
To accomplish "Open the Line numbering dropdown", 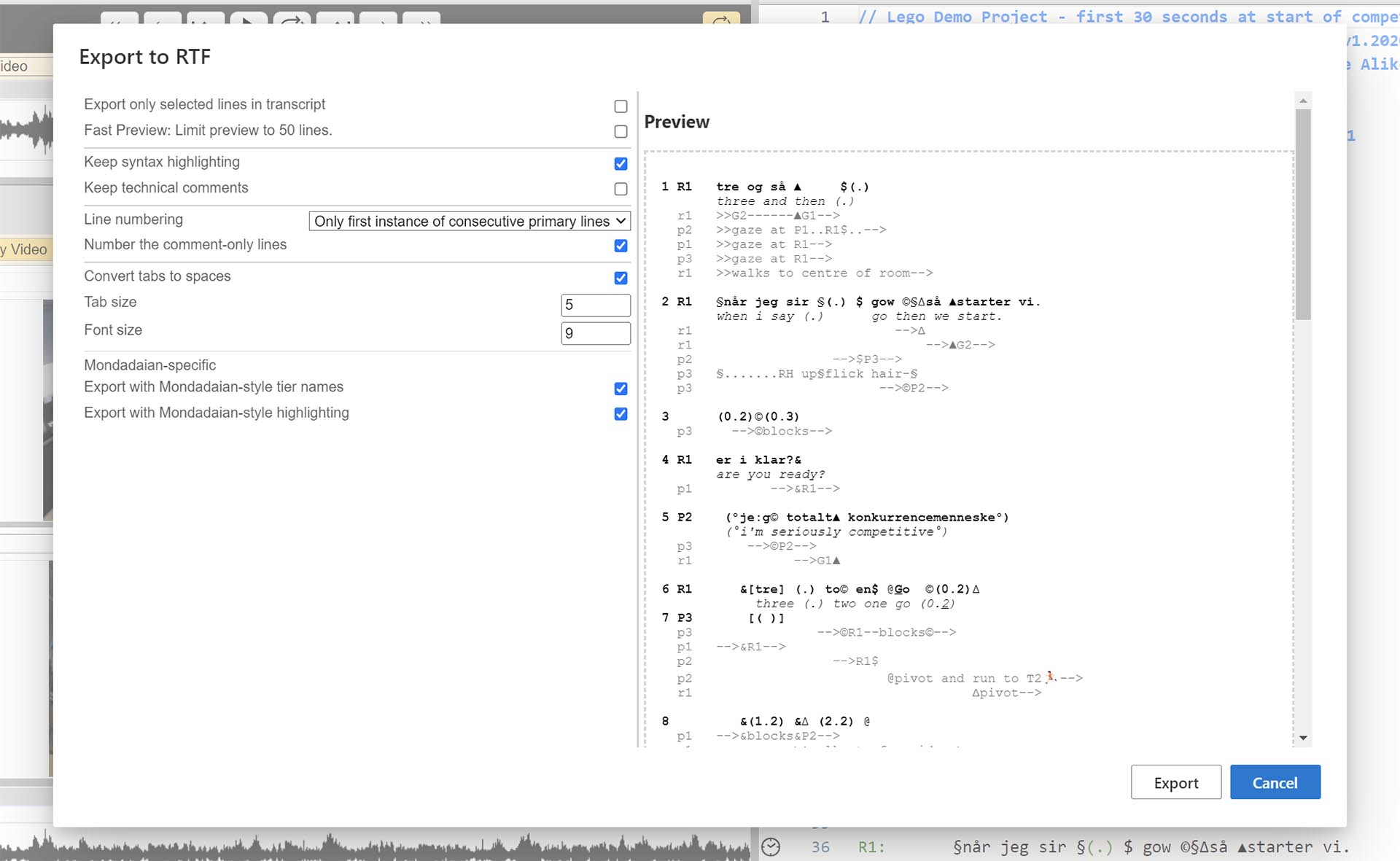I will (470, 221).
